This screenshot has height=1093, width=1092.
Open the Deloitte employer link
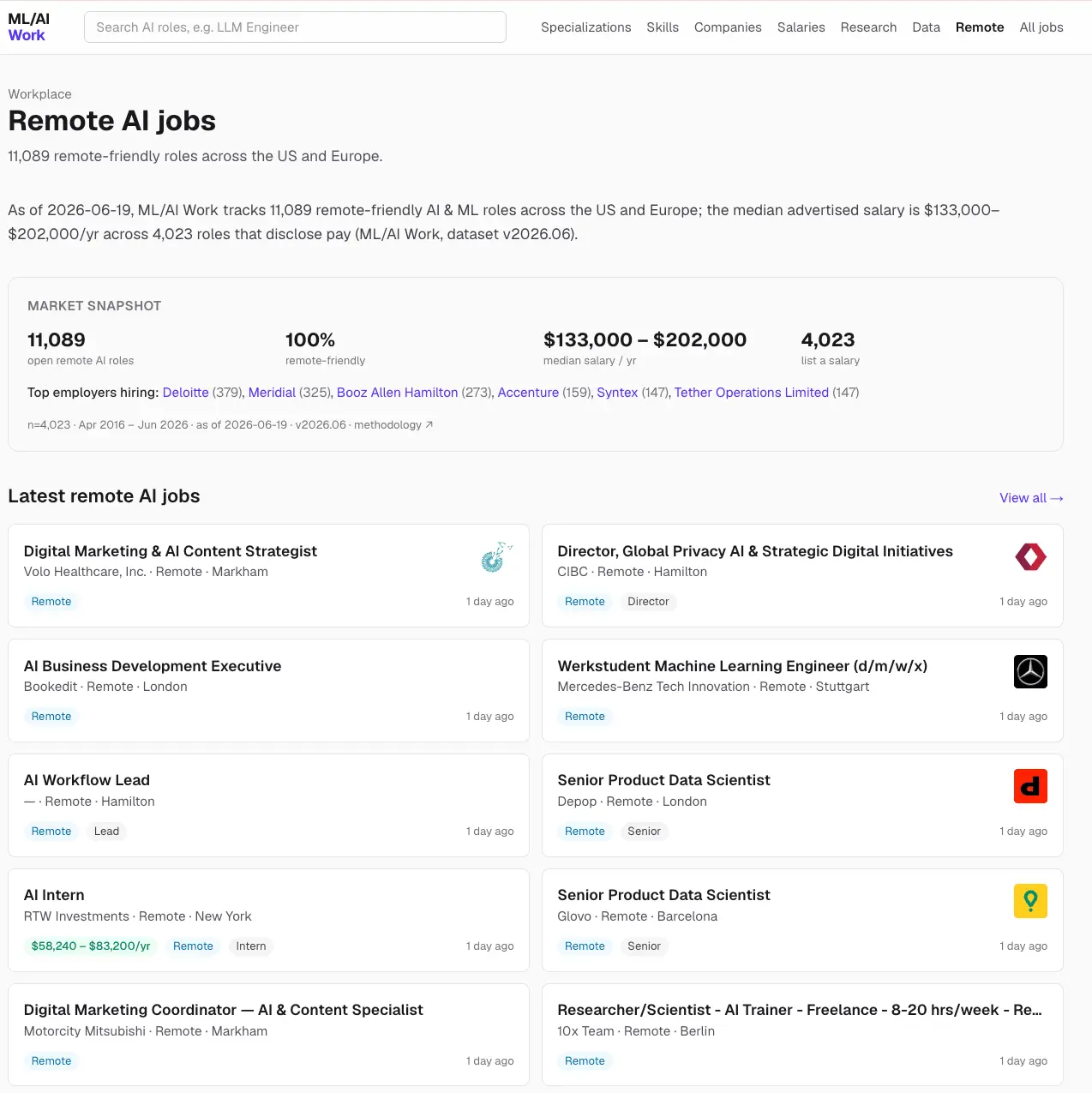pyautogui.click(x=186, y=393)
